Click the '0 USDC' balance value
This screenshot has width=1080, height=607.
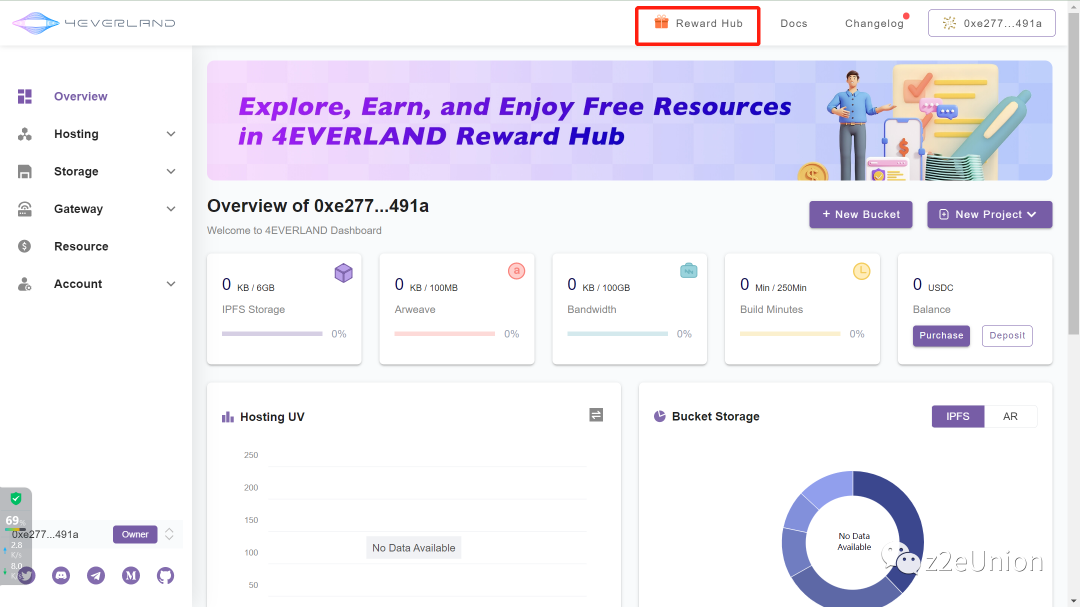[933, 285]
